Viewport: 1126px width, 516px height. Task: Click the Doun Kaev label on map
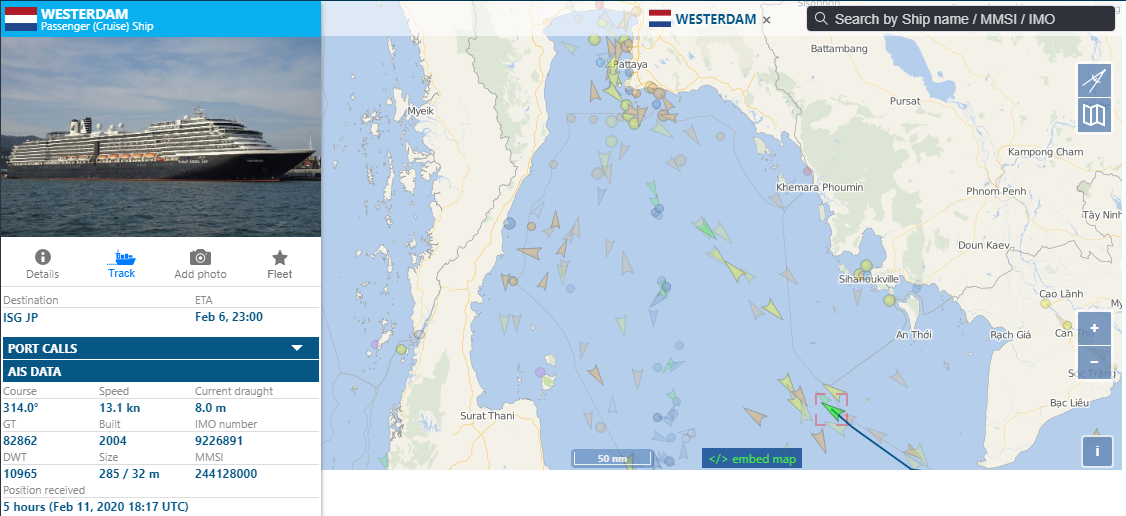[x=984, y=245]
